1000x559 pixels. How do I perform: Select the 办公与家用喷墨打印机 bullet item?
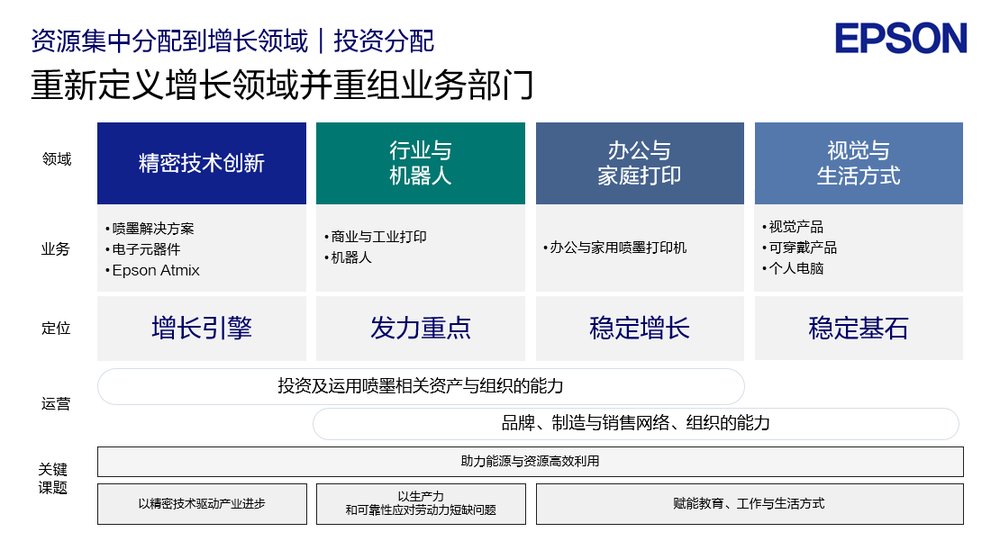pos(617,247)
